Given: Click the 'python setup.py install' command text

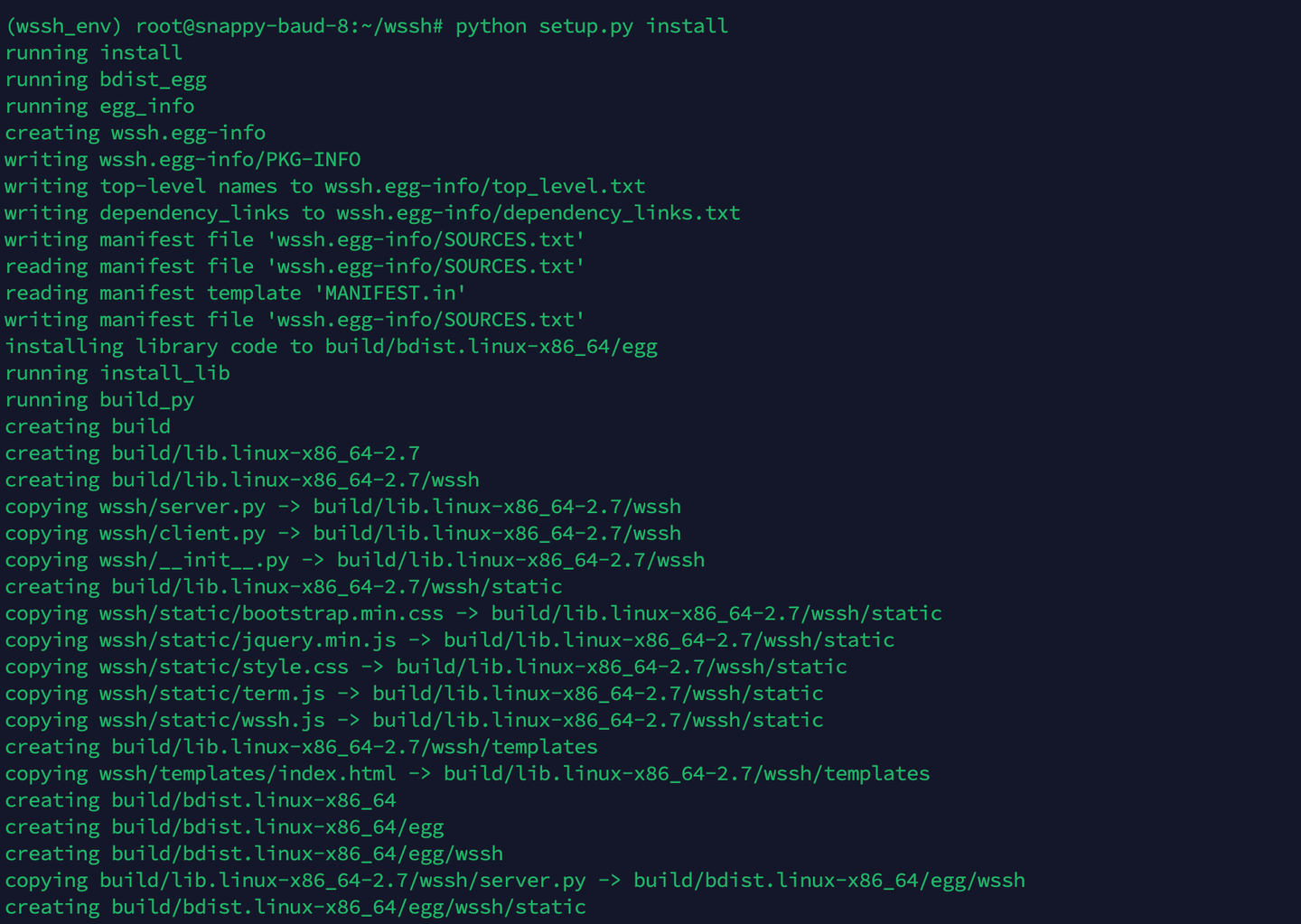Looking at the screenshot, I should pyautogui.click(x=591, y=26).
